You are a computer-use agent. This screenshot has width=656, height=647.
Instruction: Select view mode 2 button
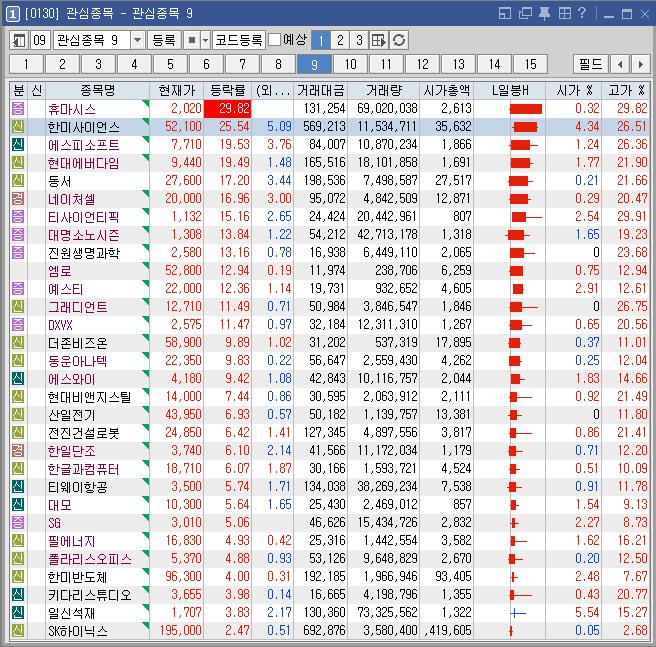[340, 41]
